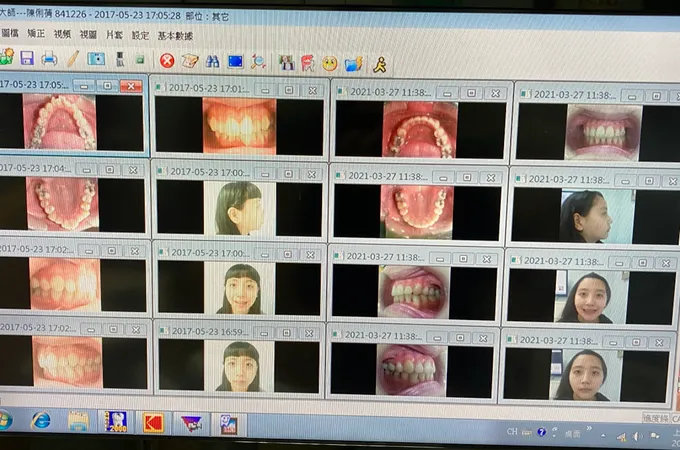Select the 2017 16:59 neutral front face photo
Screen dimensions: 680x450
pos(239,366)
